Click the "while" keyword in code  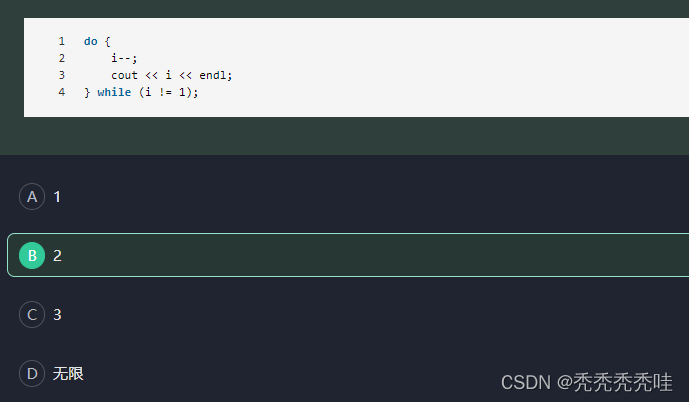pyautogui.click(x=114, y=92)
